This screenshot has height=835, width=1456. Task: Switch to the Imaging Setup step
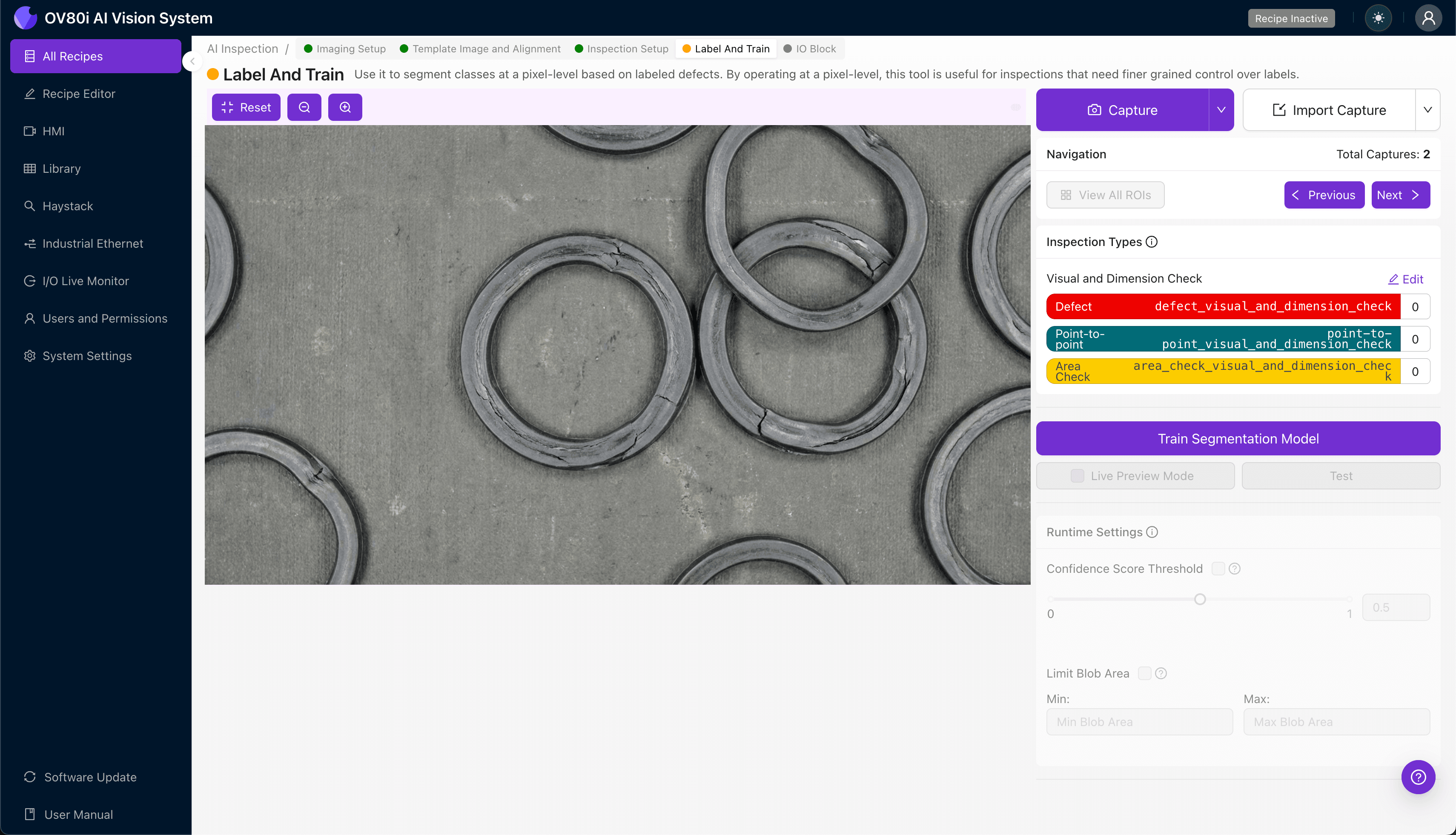350,49
